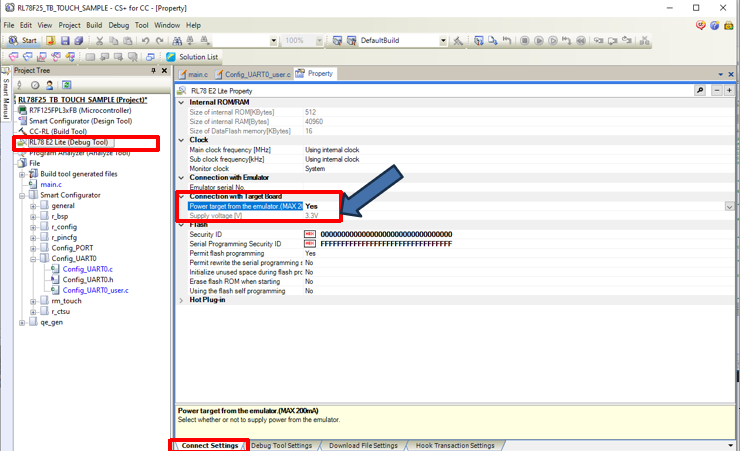Image resolution: width=740 pixels, height=451 pixels.
Task: Click the Rebuild Project icon
Action: pos(352,41)
